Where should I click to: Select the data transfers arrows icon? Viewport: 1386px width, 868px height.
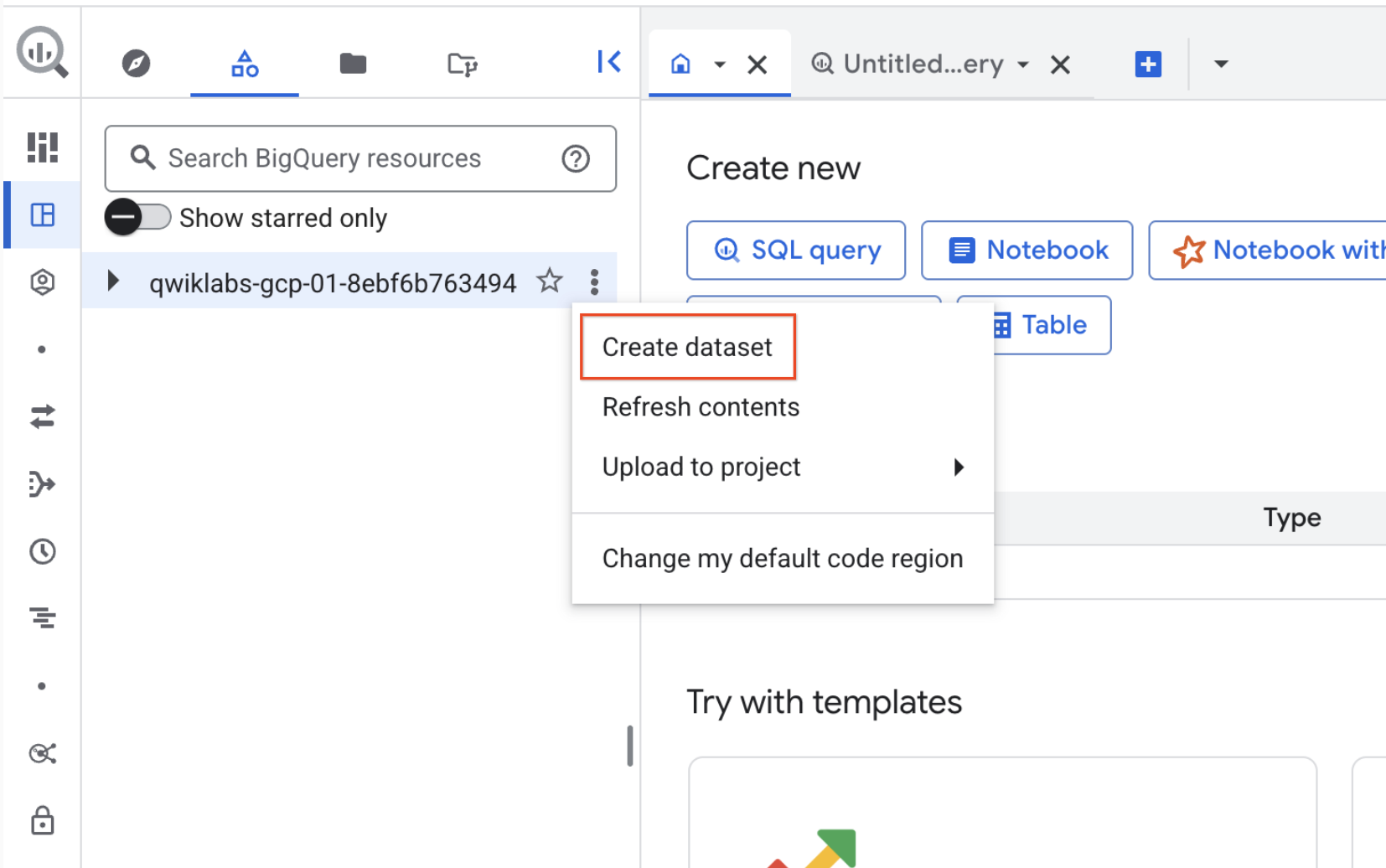[41, 416]
